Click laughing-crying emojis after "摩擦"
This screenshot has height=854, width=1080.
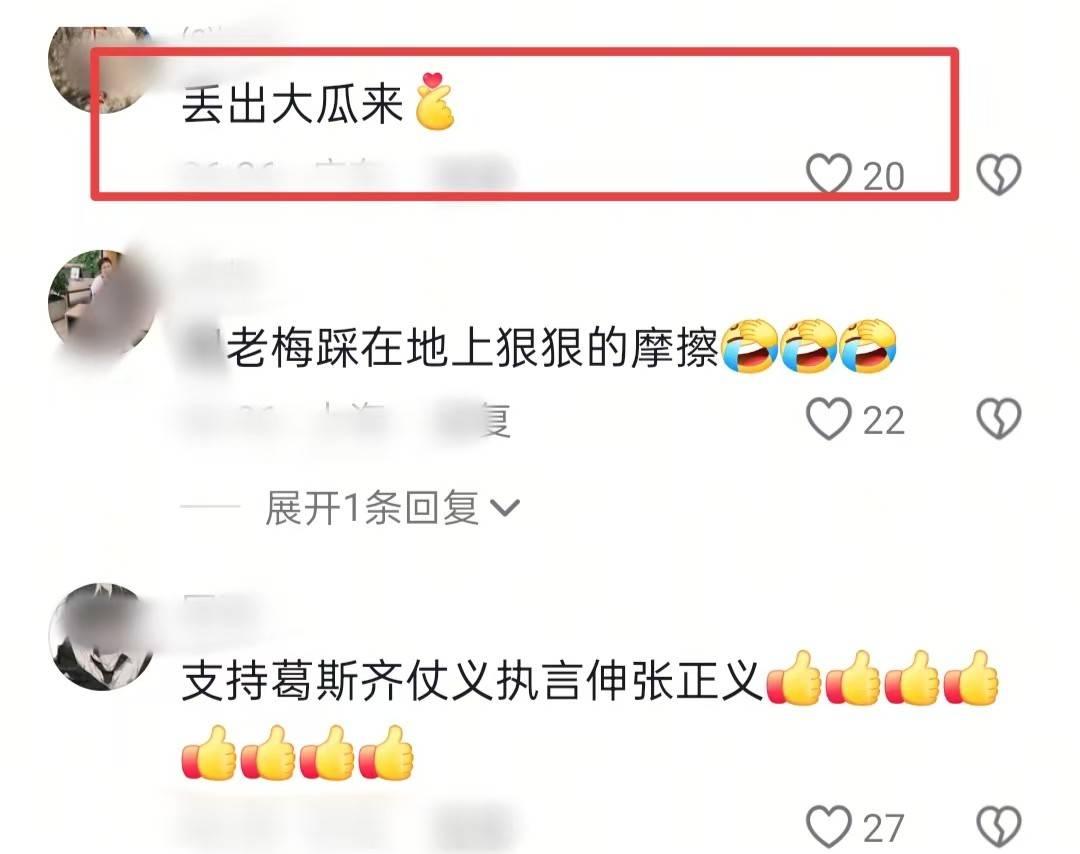(x=809, y=346)
